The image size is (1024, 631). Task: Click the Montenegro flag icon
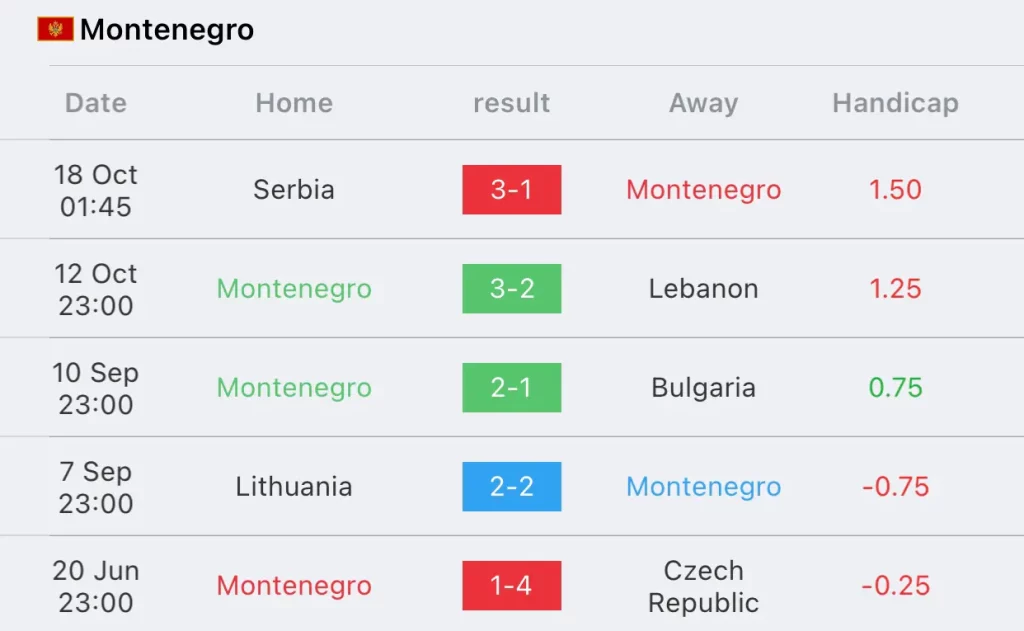[x=56, y=29]
